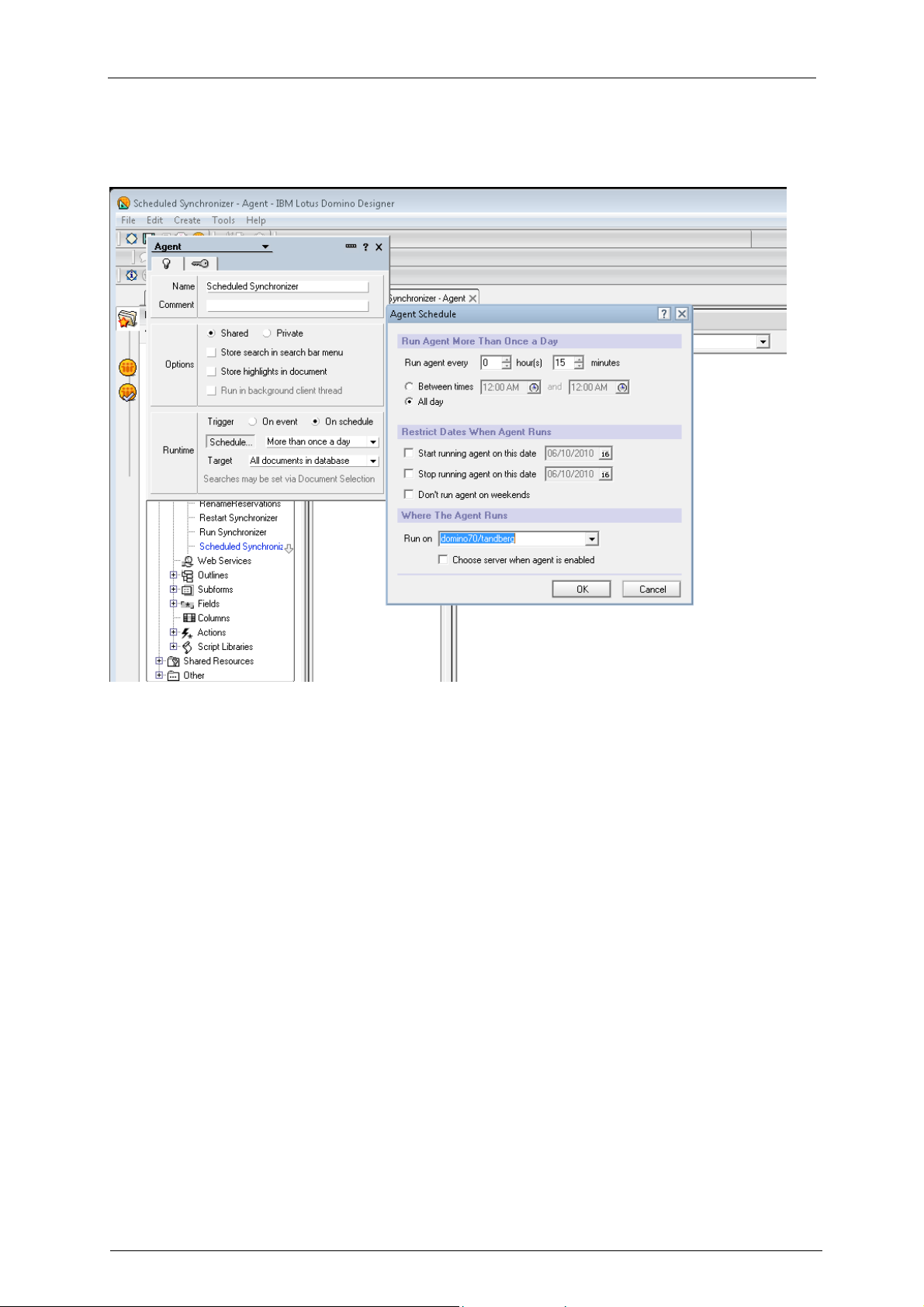Viewport: 924px width, 1307px height.
Task: Click the hour(s) stepper arrows
Action: pyautogui.click(x=507, y=363)
